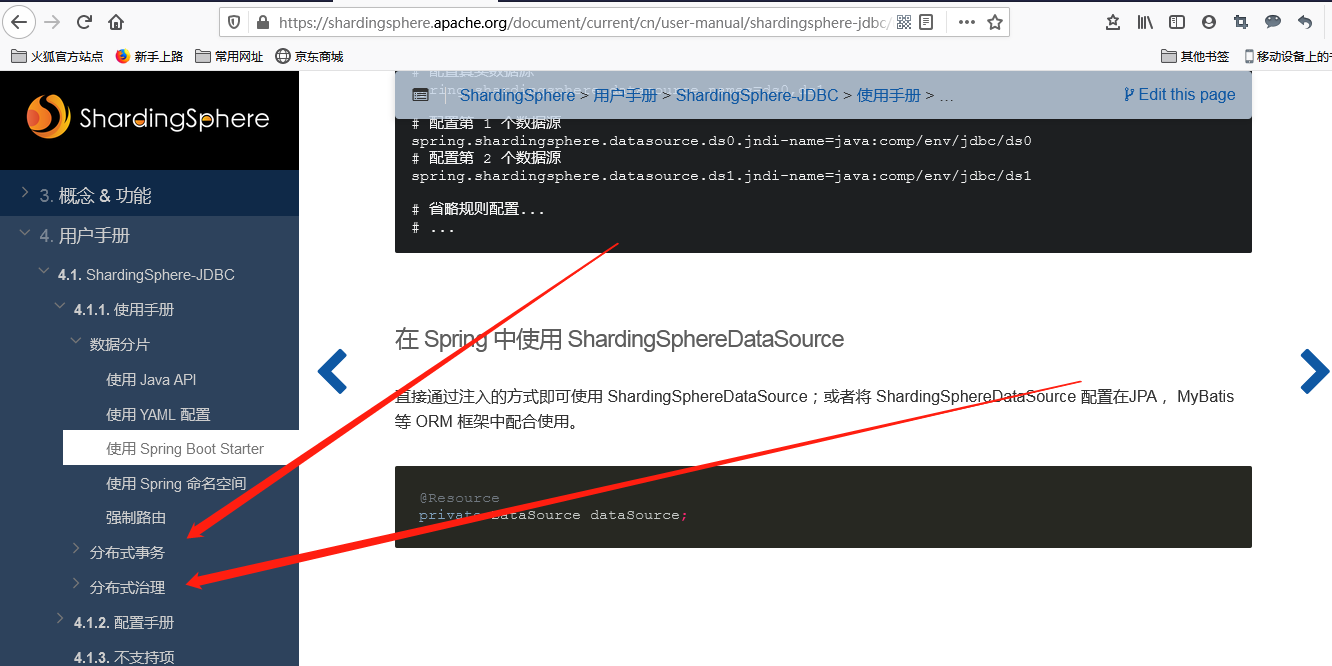Image resolution: width=1332 pixels, height=666 pixels.
Task: Open the tracking protection shield icon
Action: 235,22
